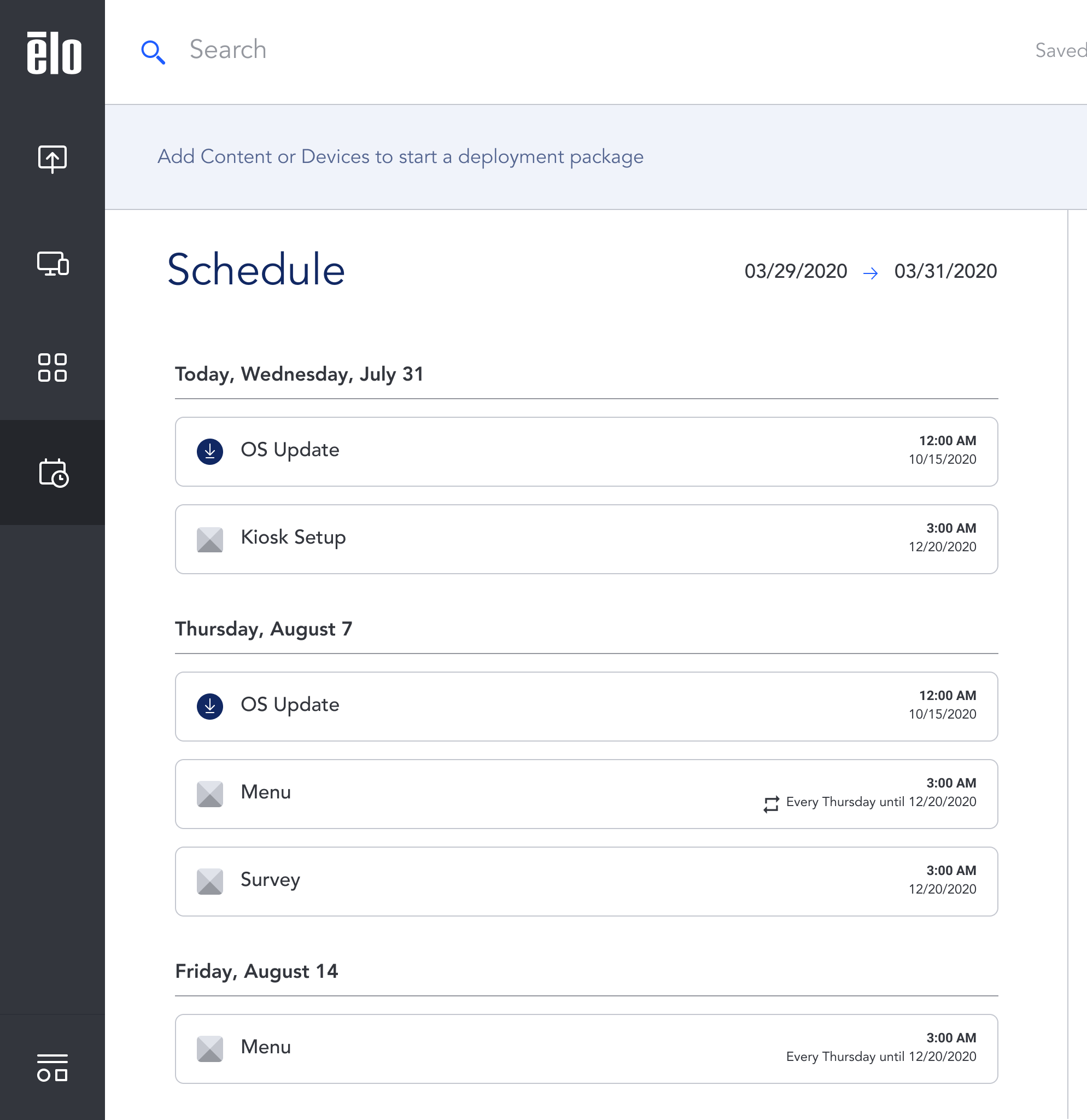Viewport: 1087px width, 1120px height.
Task: Click the repeat icon on Thursday's Menu entry
Action: point(770,803)
